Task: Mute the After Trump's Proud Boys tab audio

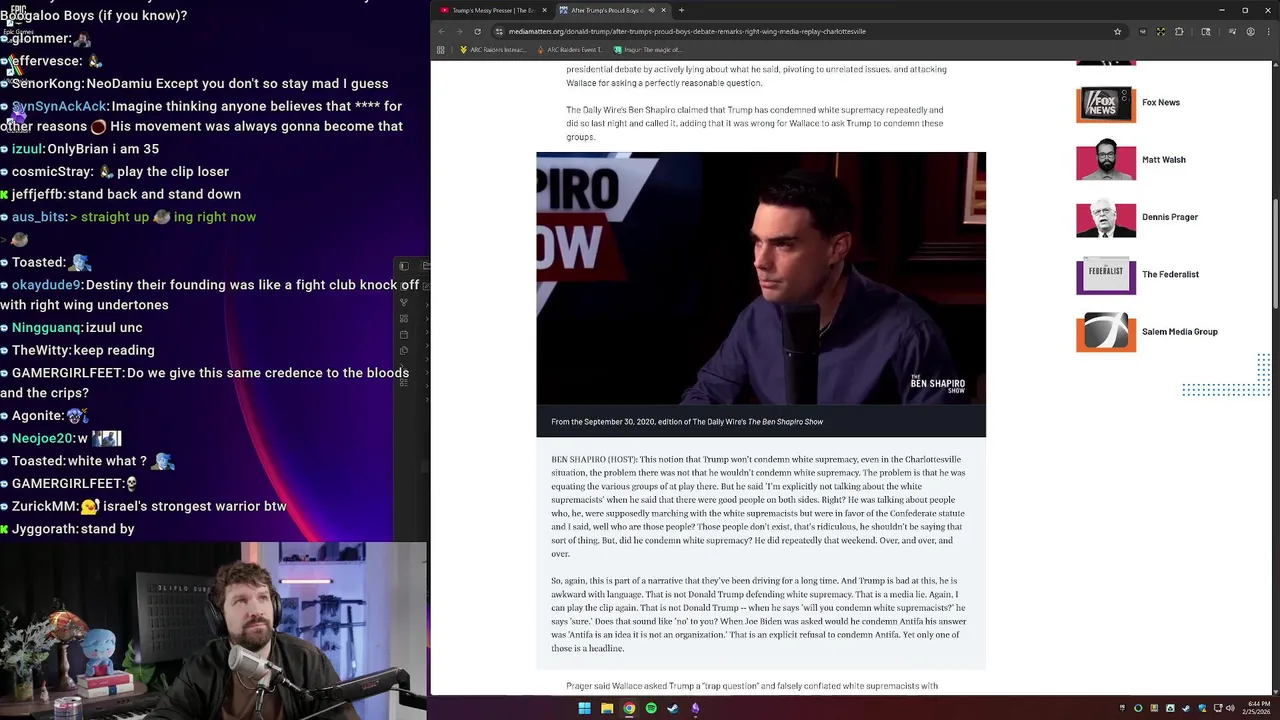Action: click(651, 10)
